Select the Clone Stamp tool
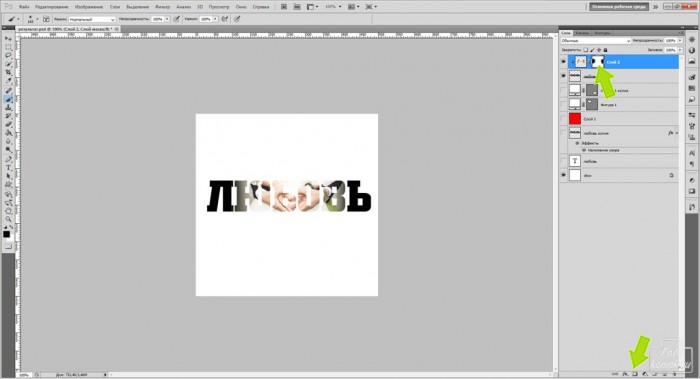 point(8,108)
